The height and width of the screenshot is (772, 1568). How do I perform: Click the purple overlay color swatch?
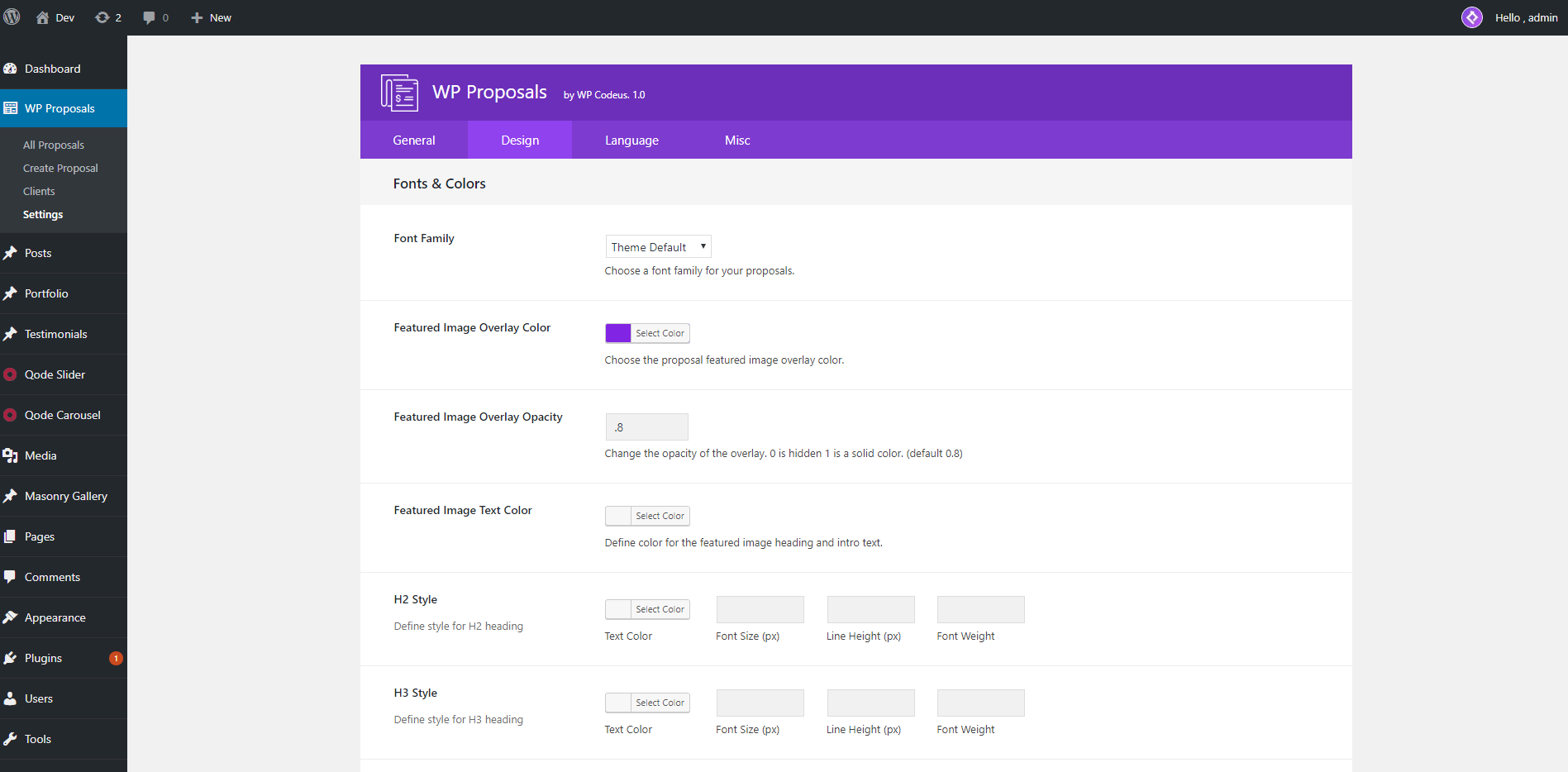pos(618,333)
